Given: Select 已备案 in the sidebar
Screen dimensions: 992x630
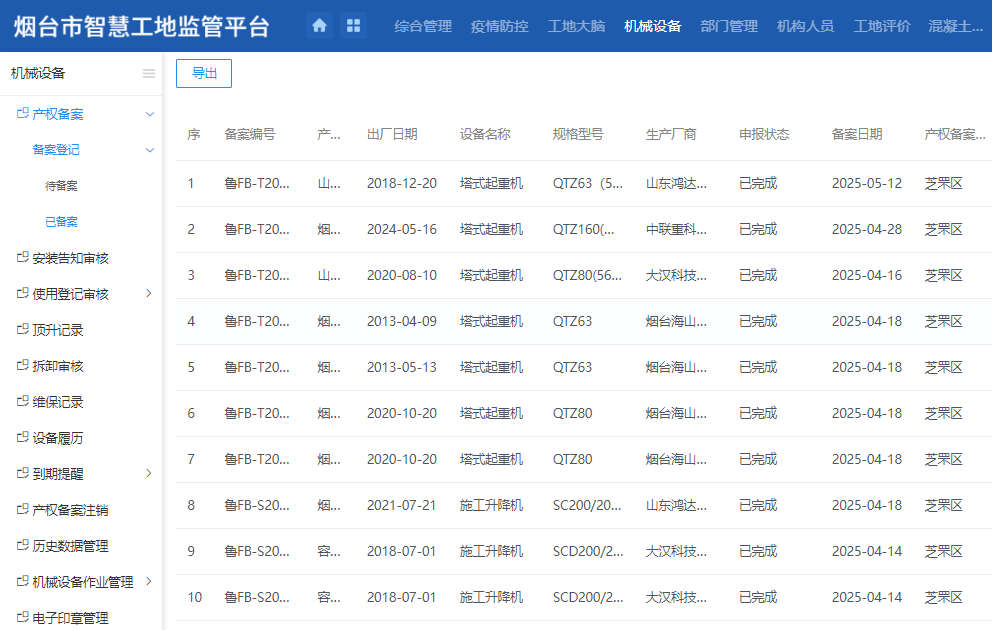Looking at the screenshot, I should (61, 222).
